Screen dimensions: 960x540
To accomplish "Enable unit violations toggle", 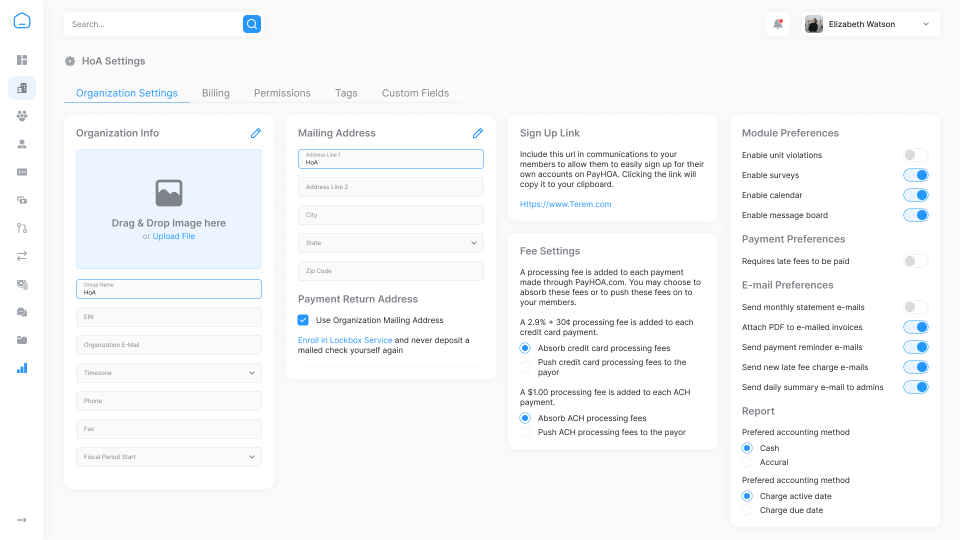I will 915,155.
